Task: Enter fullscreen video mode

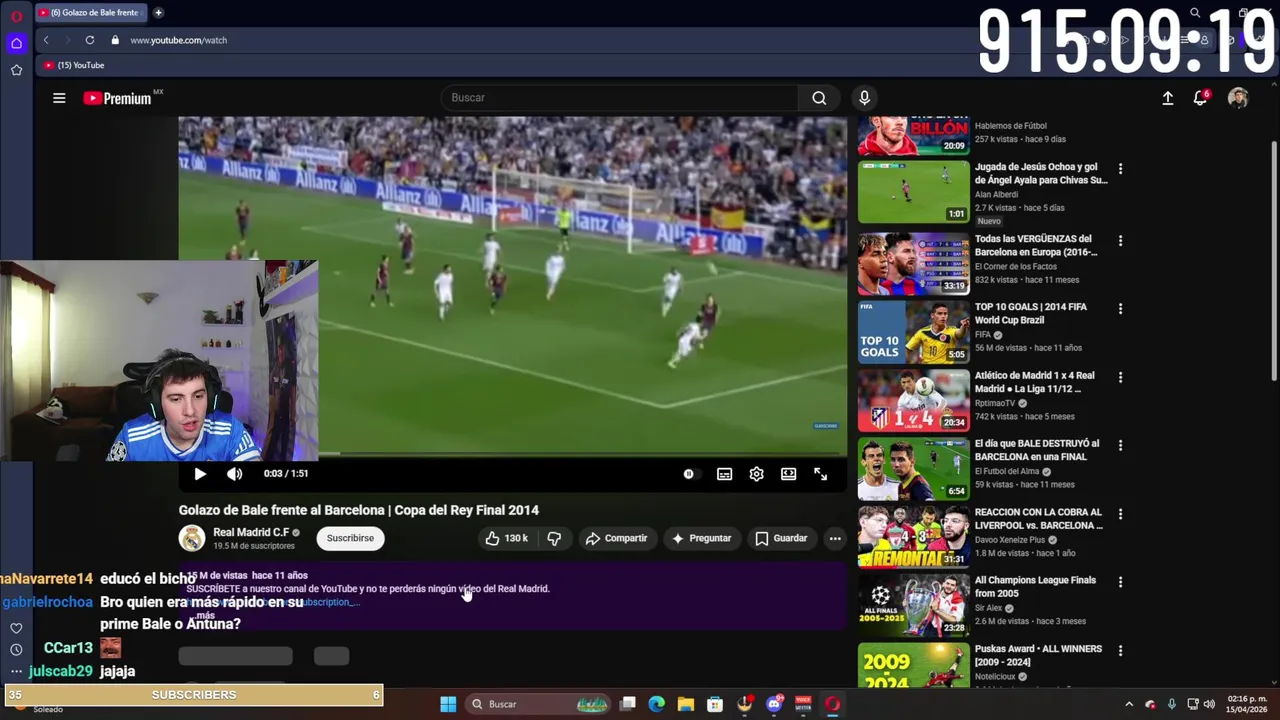Action: 820,474
